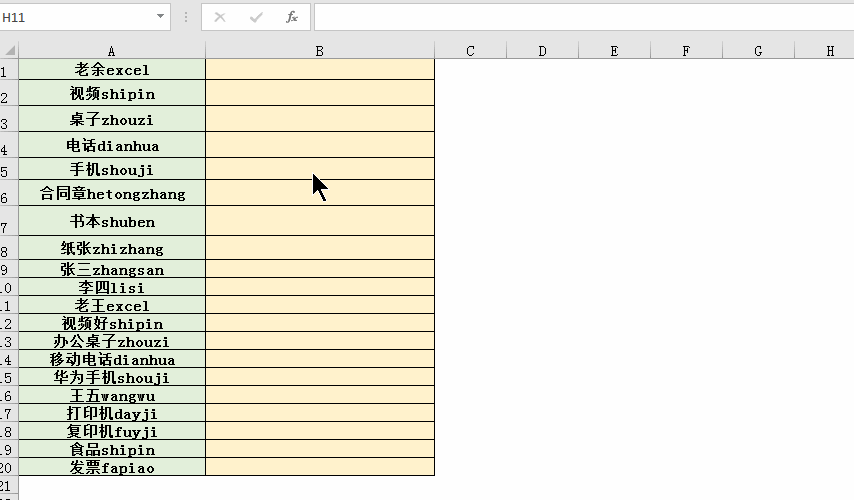Select cell containing 电话dianhua
The height and width of the screenshot is (500, 854).
pyautogui.click(x=112, y=145)
